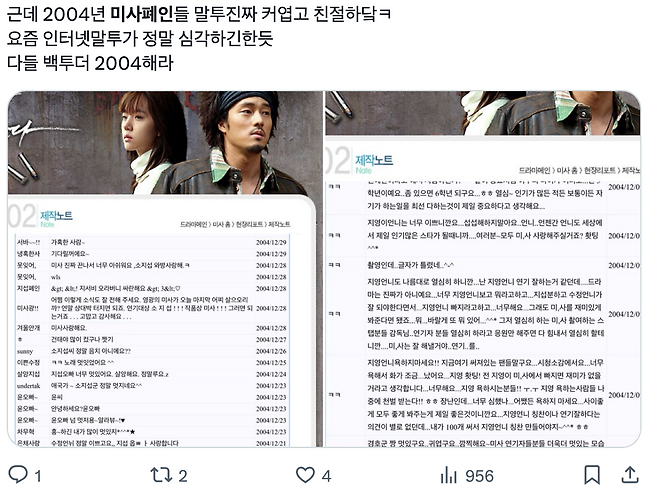Image resolution: width=658 pixels, height=497 pixels.
Task: Click the 다들 백투더 2004해라 text line
Action: (90, 63)
